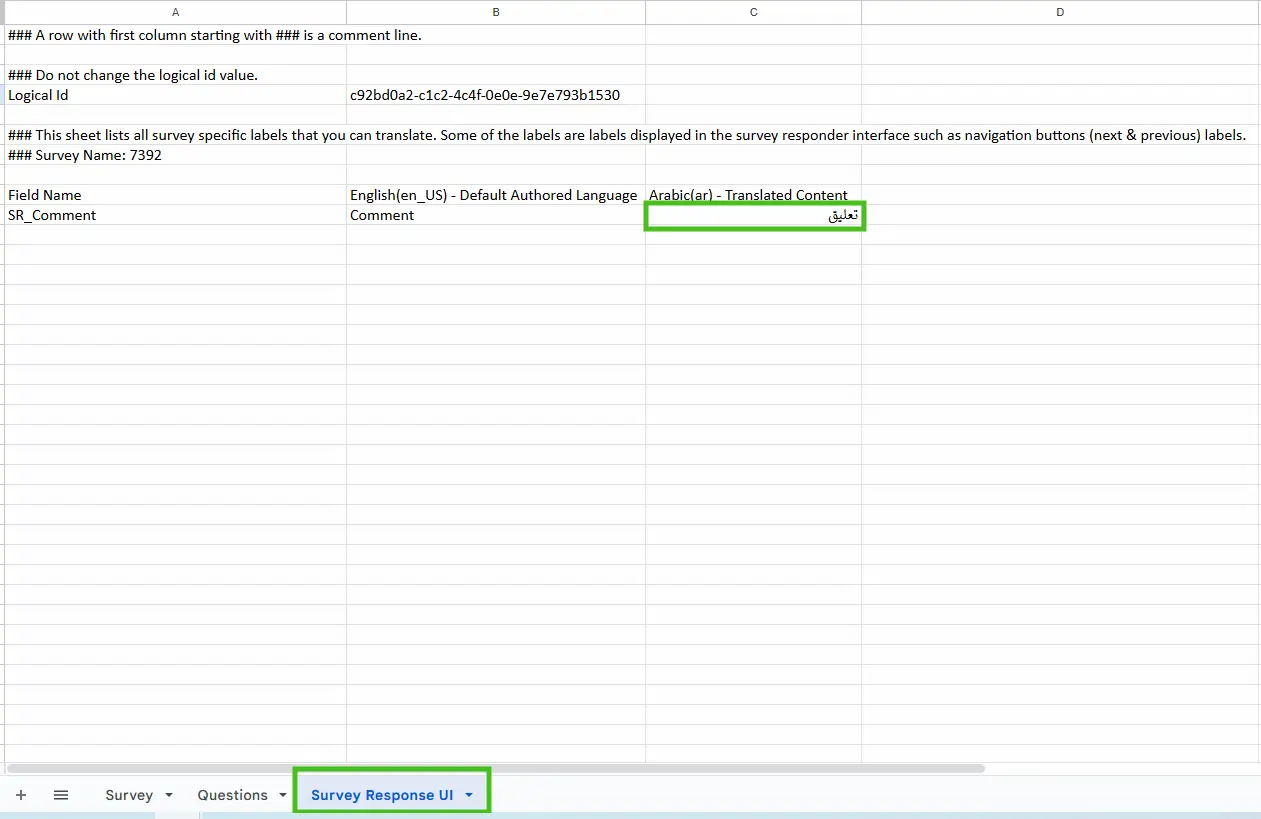
Task: Click the Field Name header cell
Action: [x=175, y=195]
